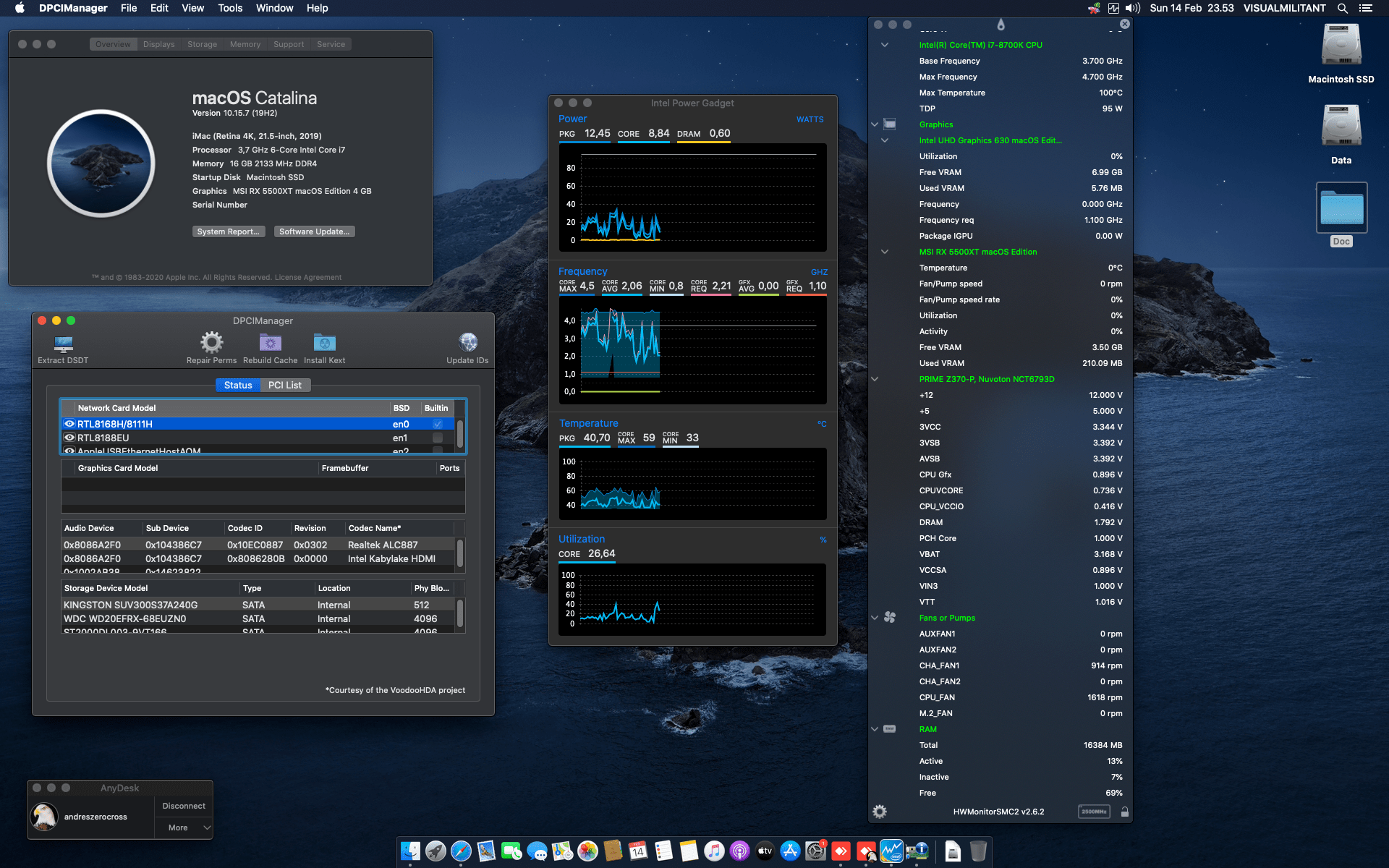
Task: Collapse Fans or Pumps section
Action: [875, 618]
